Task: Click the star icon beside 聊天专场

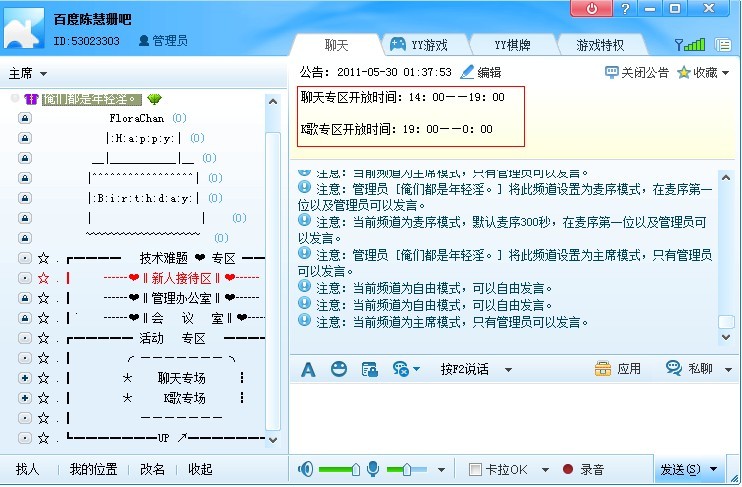Action: (44, 378)
